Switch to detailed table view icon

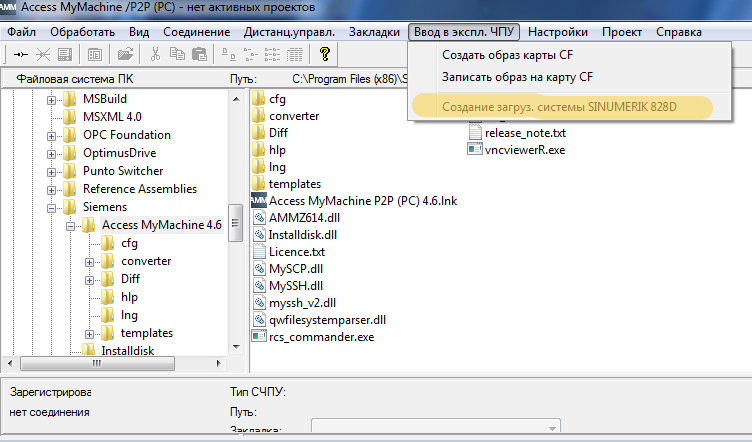(x=293, y=54)
